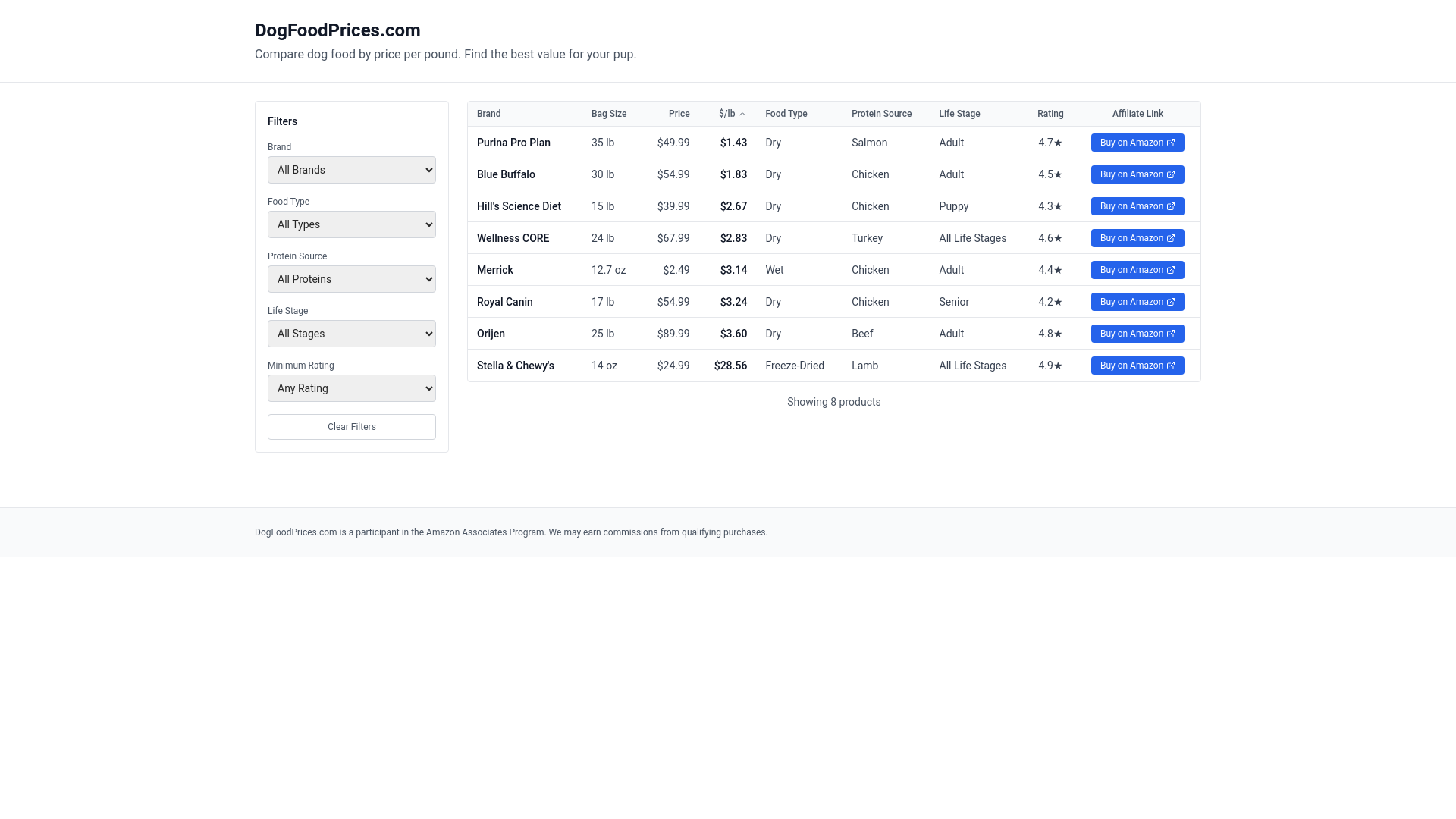Click the Freeze-Dried food type cell

[795, 366]
